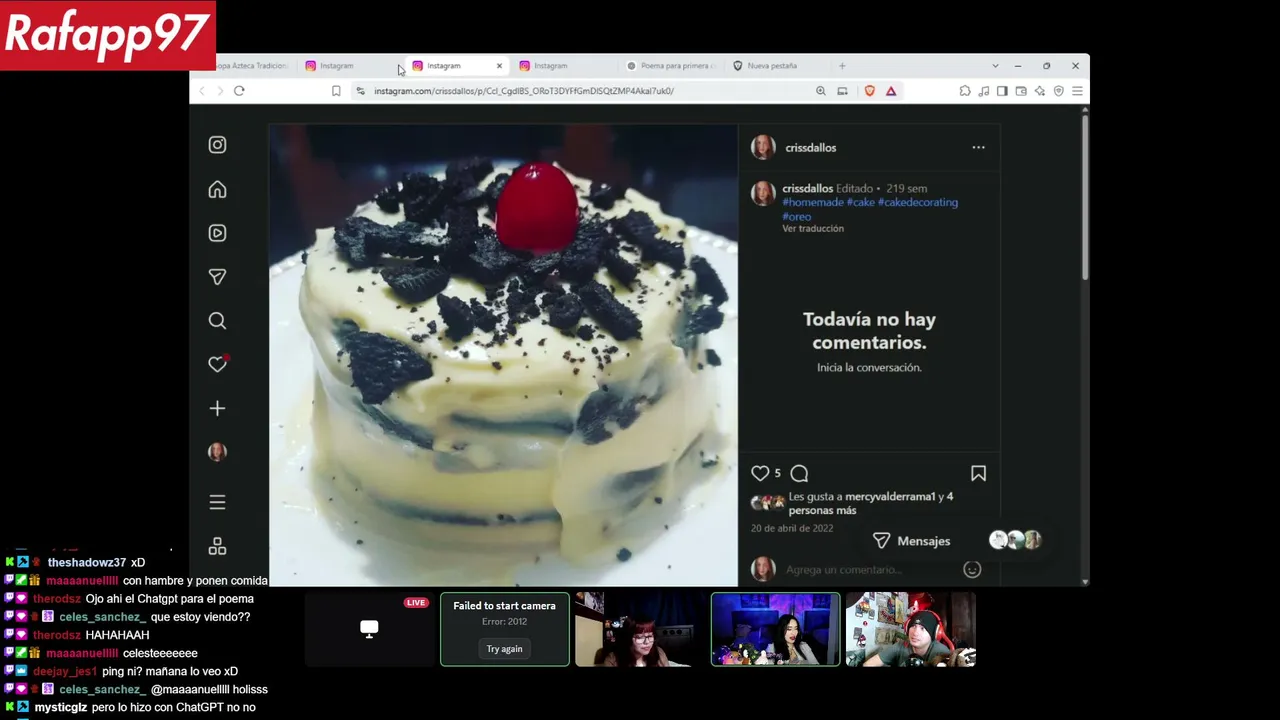This screenshot has height=720, width=1280.
Task: Open Brave Shields lion icon
Action: tap(869, 91)
